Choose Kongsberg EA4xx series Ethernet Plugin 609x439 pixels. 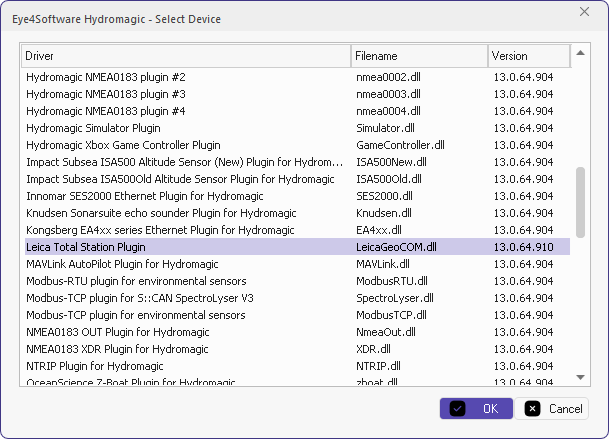298,230
